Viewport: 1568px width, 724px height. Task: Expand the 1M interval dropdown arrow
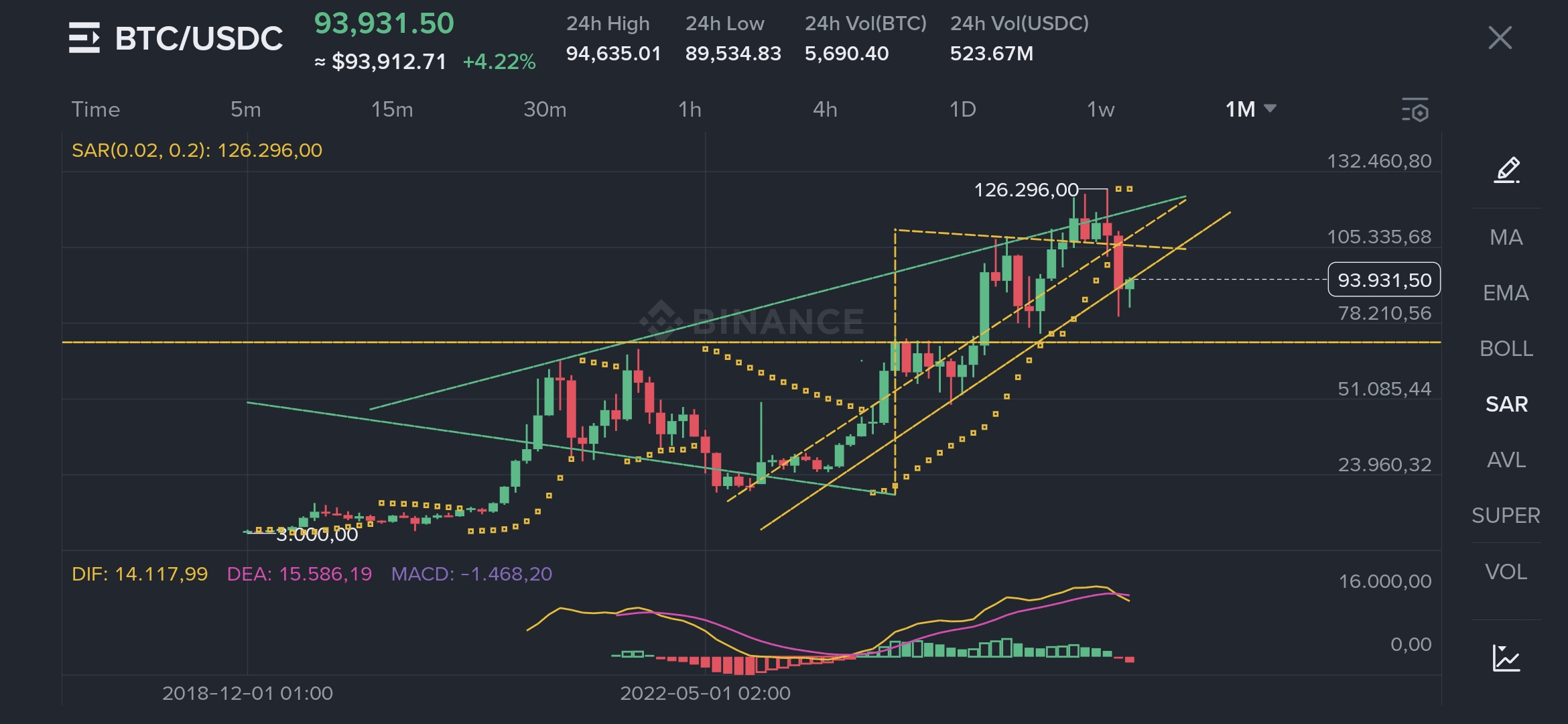click(x=1270, y=109)
